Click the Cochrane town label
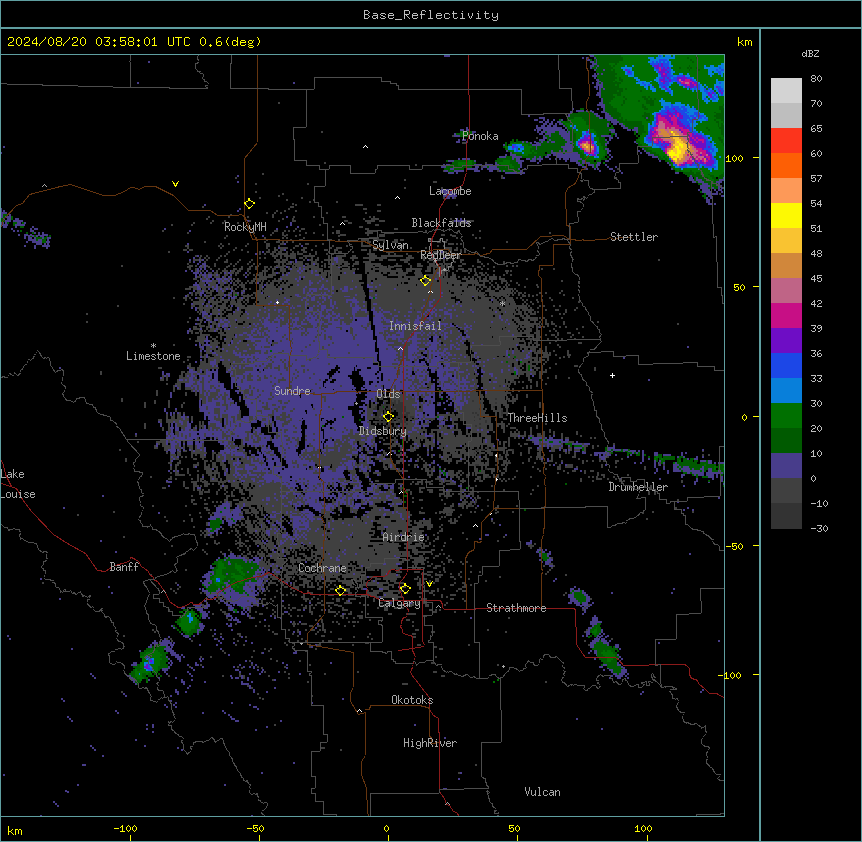This screenshot has width=862, height=842. pos(322,568)
